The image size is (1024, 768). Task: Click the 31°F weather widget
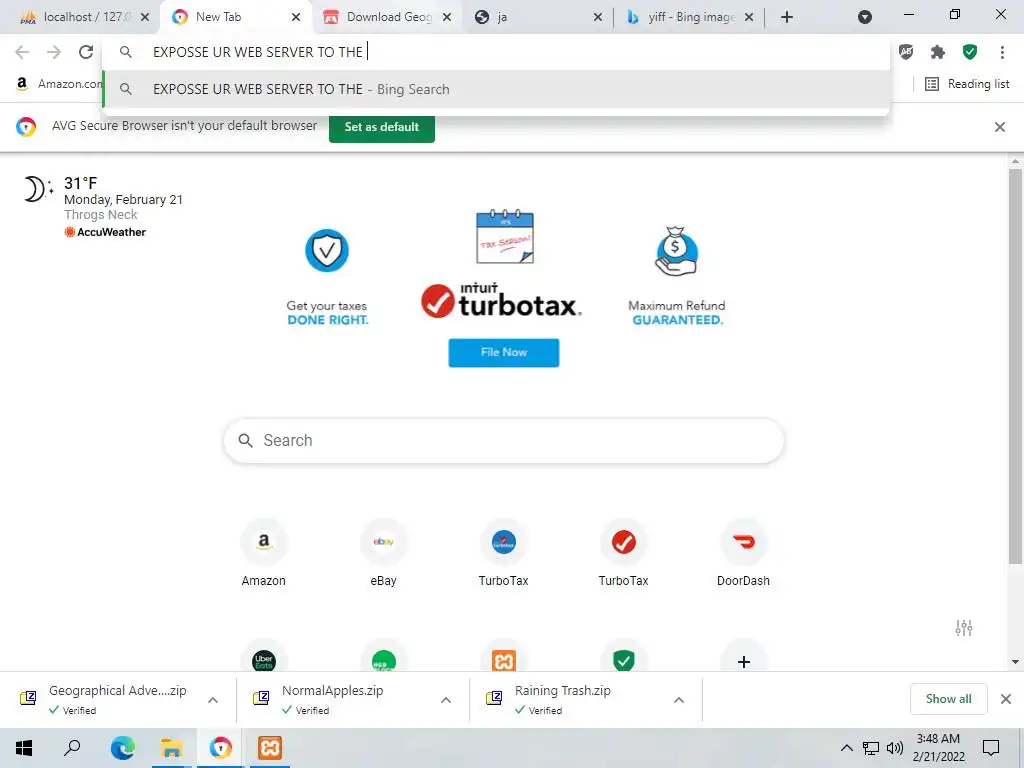pos(80,184)
